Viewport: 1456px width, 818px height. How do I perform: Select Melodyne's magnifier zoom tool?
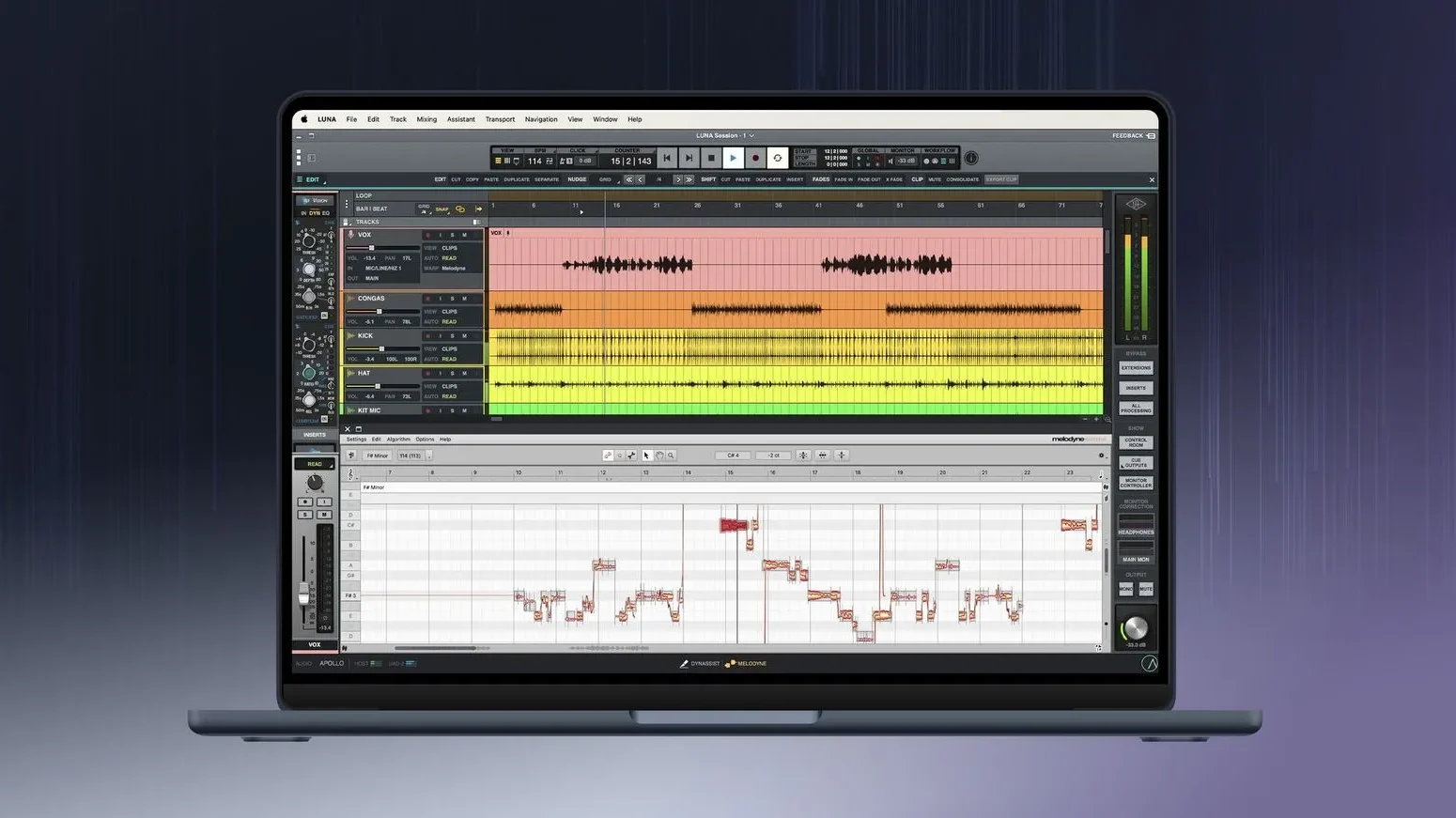coord(671,455)
